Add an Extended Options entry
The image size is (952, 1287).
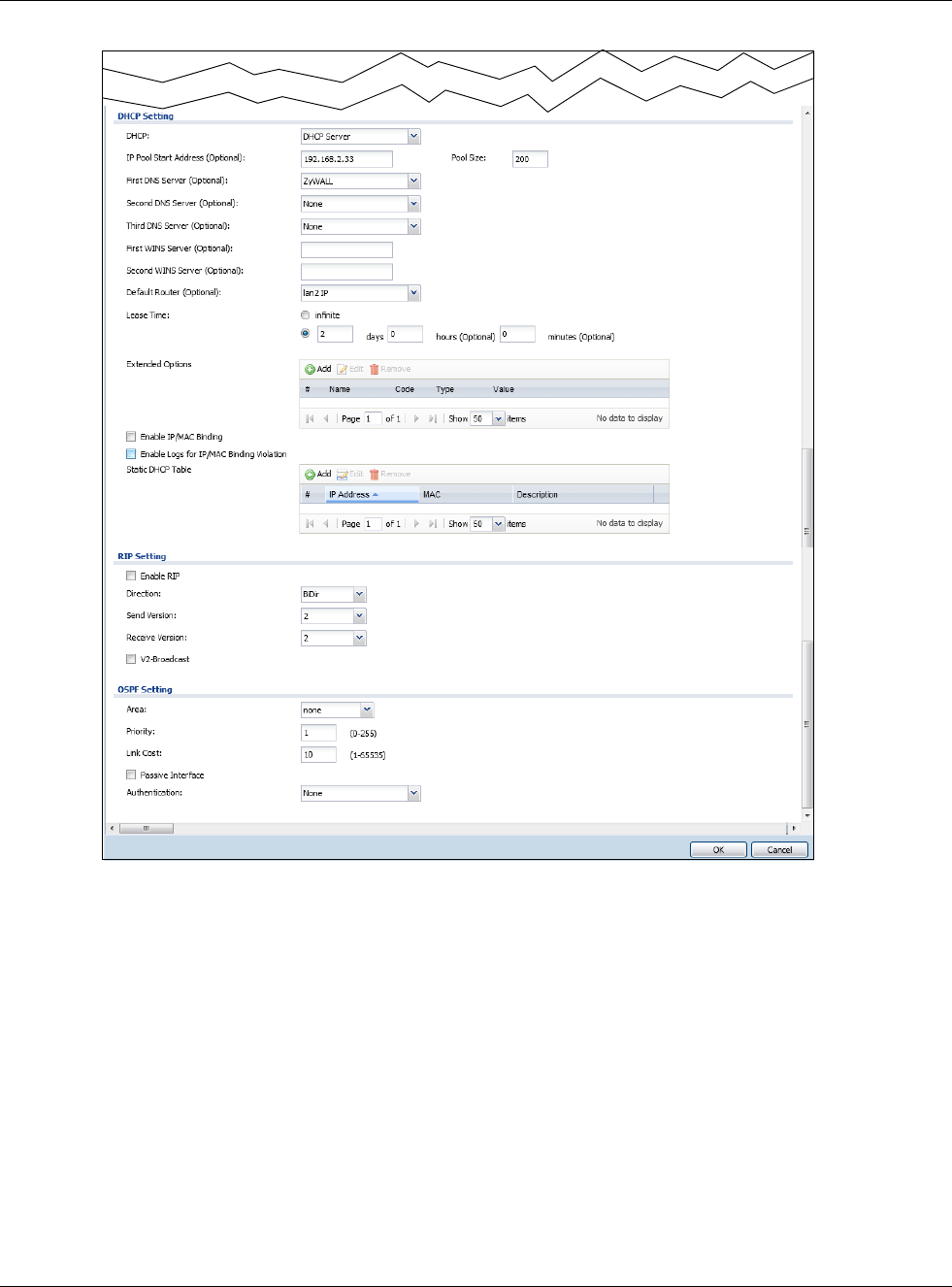click(x=318, y=369)
